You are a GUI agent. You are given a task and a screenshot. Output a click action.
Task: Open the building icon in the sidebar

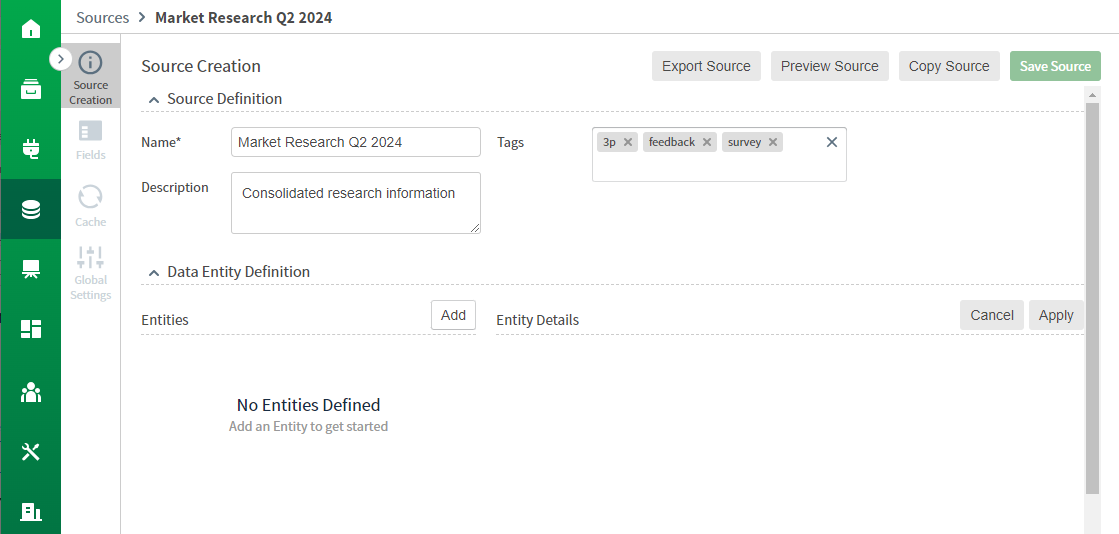point(31,511)
